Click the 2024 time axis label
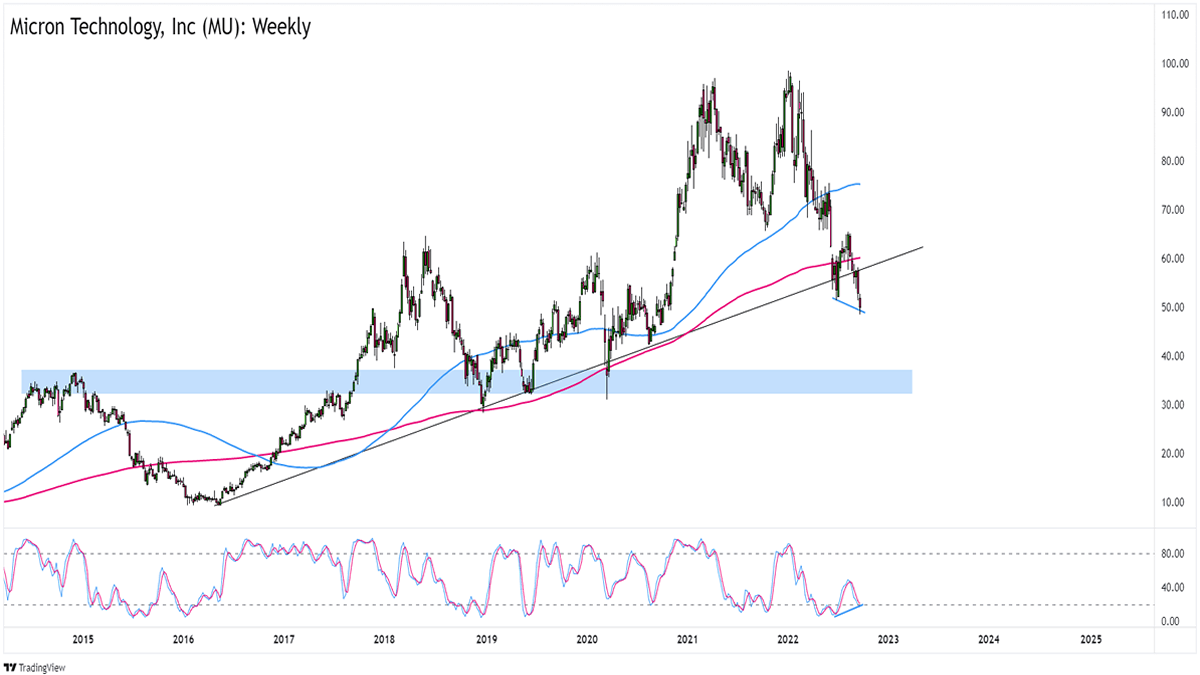This screenshot has height=675, width=1200. tap(989, 639)
